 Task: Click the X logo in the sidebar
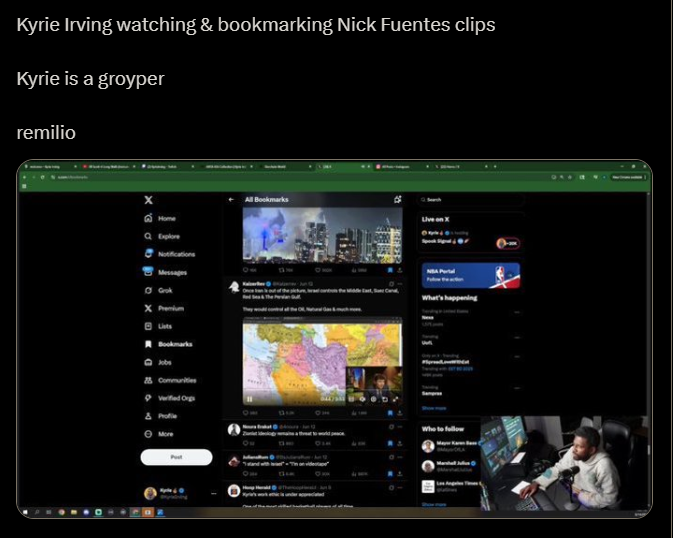149,200
